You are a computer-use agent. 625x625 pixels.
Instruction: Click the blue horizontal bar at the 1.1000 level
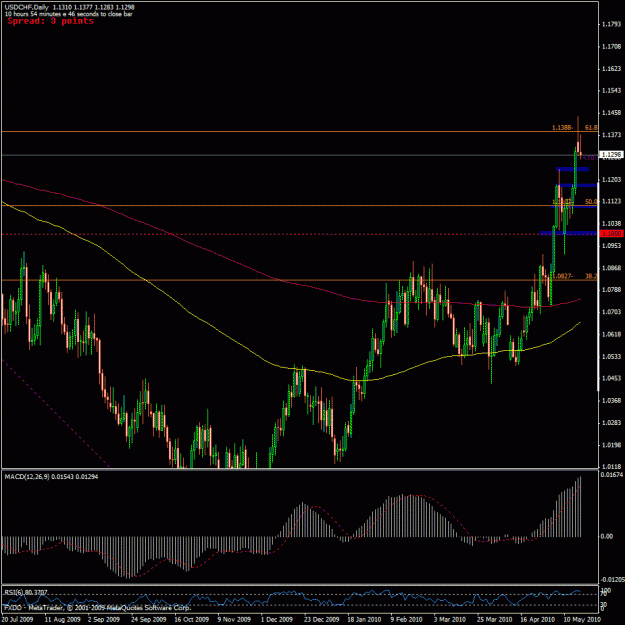(569, 233)
